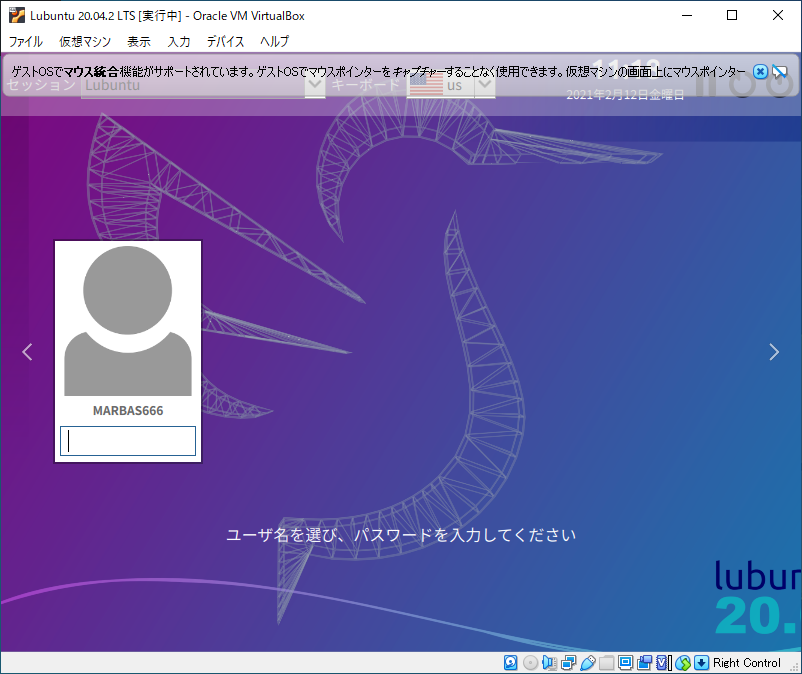This screenshot has height=674, width=802.
Task: Click the audio status icon
Action: click(x=549, y=663)
